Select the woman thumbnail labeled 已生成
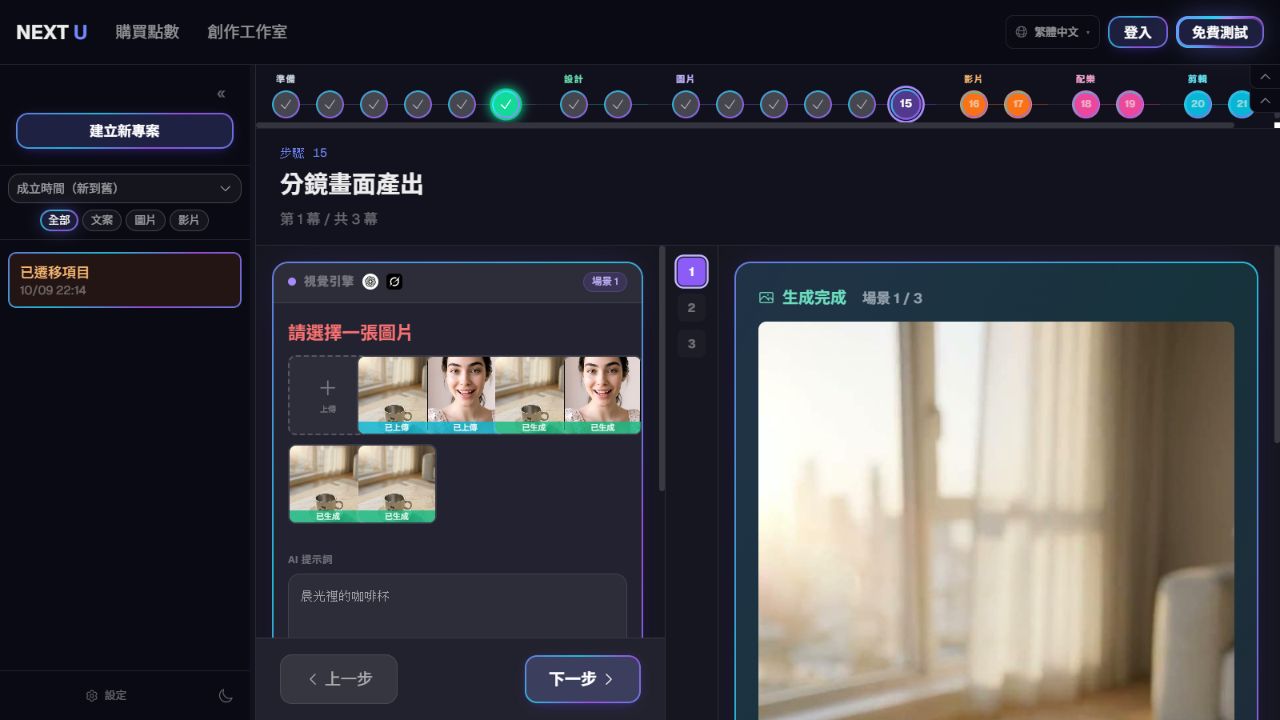This screenshot has height=720, width=1280. pos(602,395)
